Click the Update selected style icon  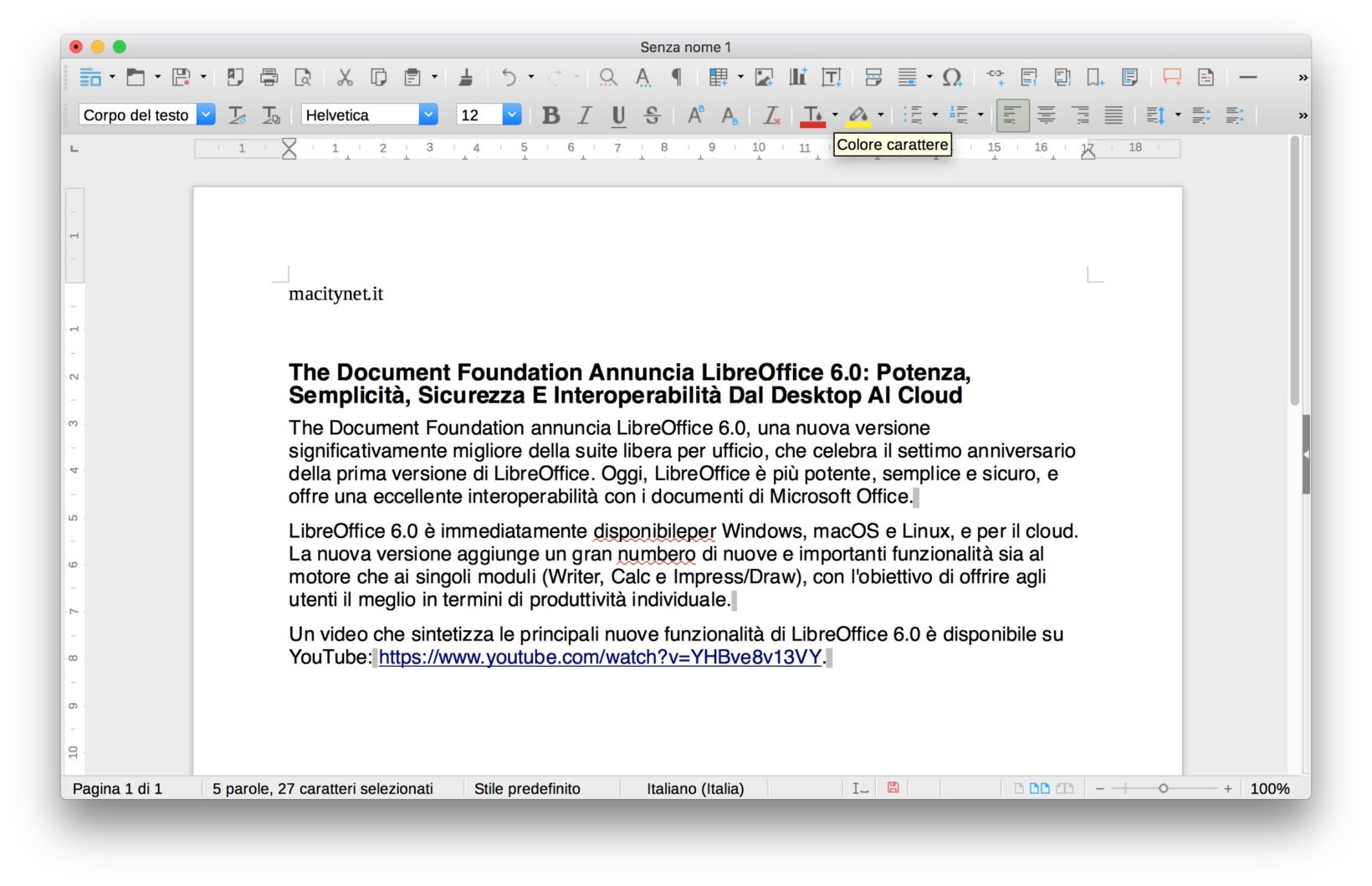(238, 115)
